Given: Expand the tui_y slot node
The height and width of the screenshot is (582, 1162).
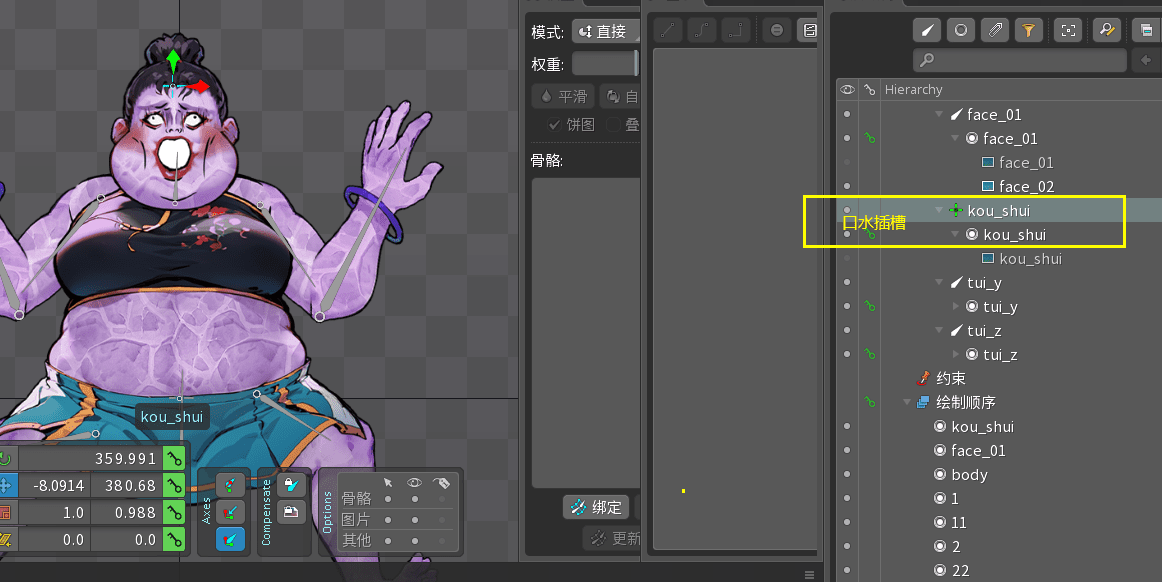Looking at the screenshot, I should click(955, 307).
